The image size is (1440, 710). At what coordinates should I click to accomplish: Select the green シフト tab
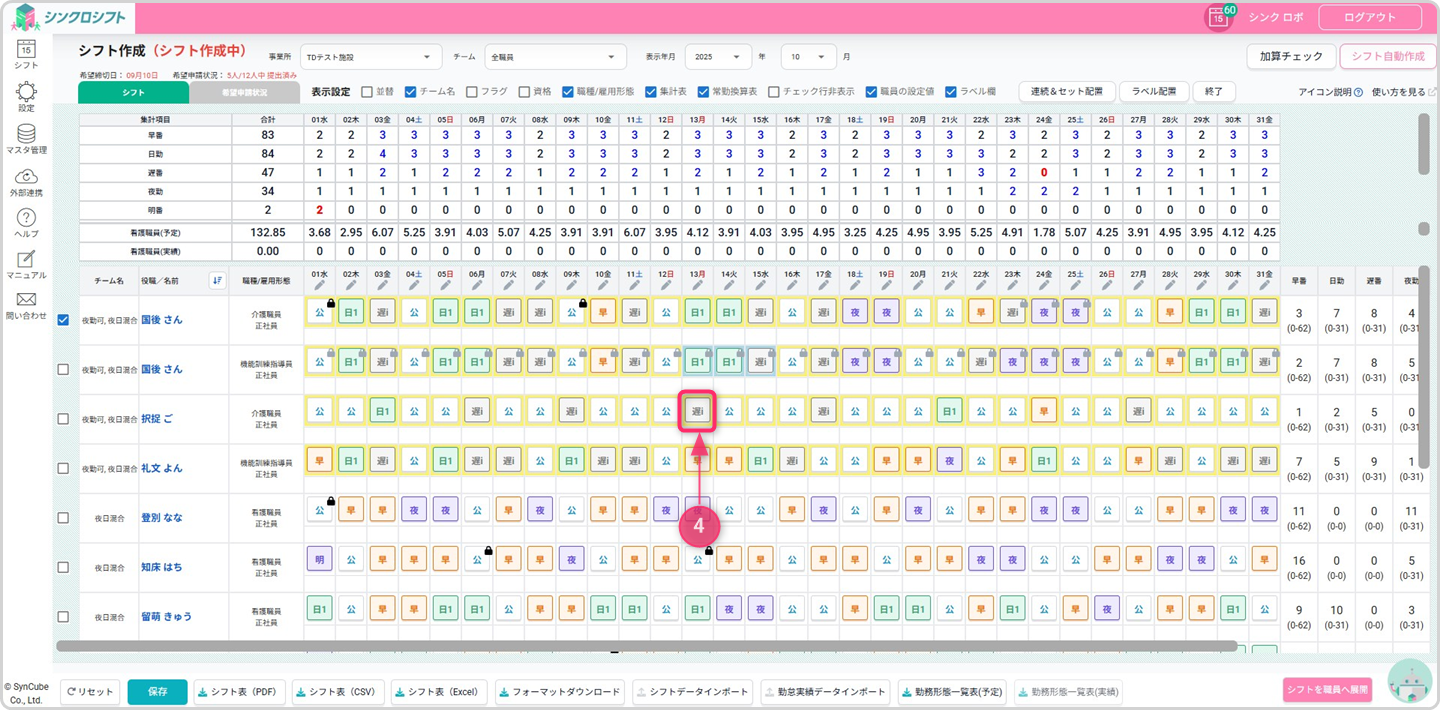point(133,93)
